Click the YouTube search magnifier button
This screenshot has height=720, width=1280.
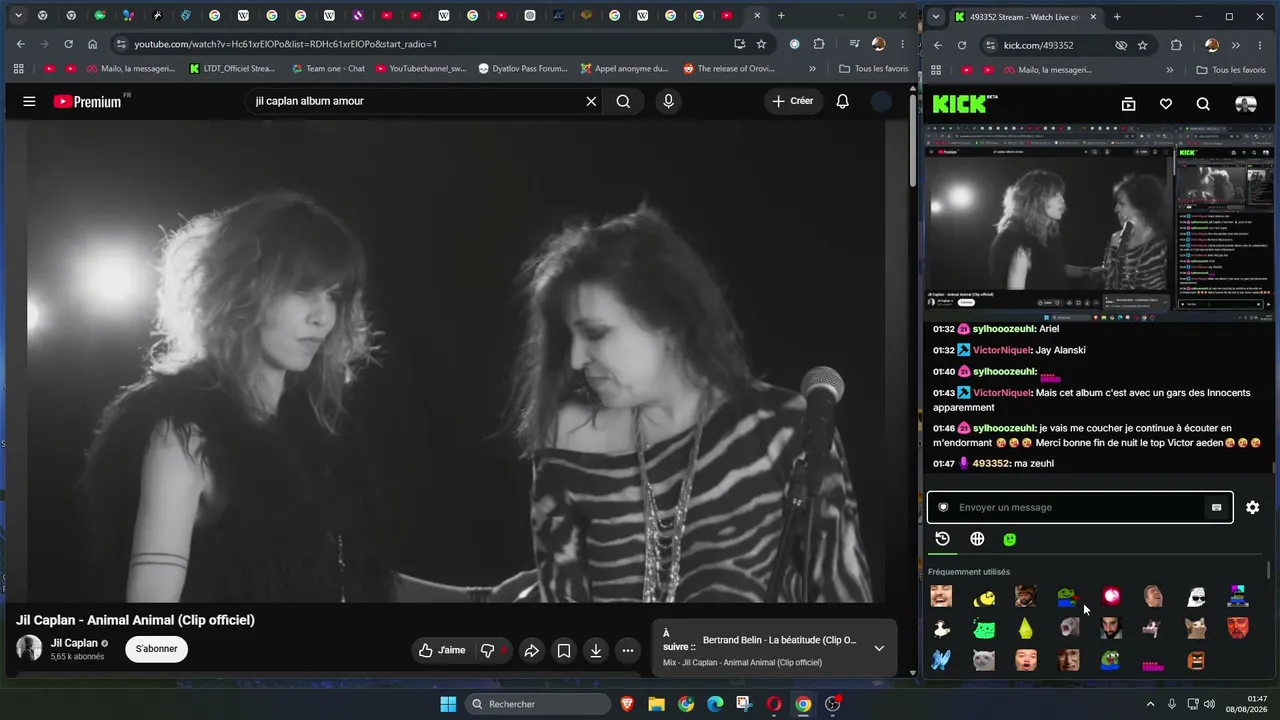623,101
